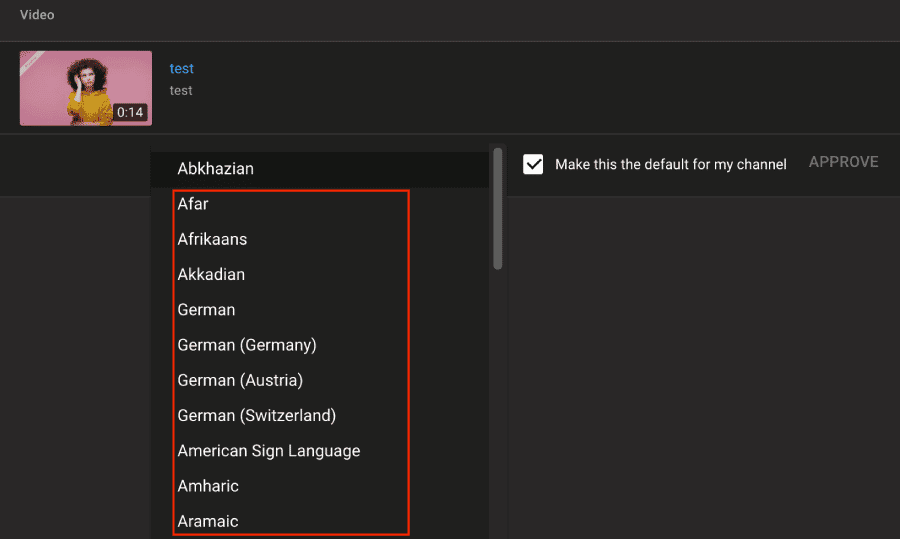The height and width of the screenshot is (539, 900).
Task: Select German (Switzerland) entry
Action: coord(320,416)
